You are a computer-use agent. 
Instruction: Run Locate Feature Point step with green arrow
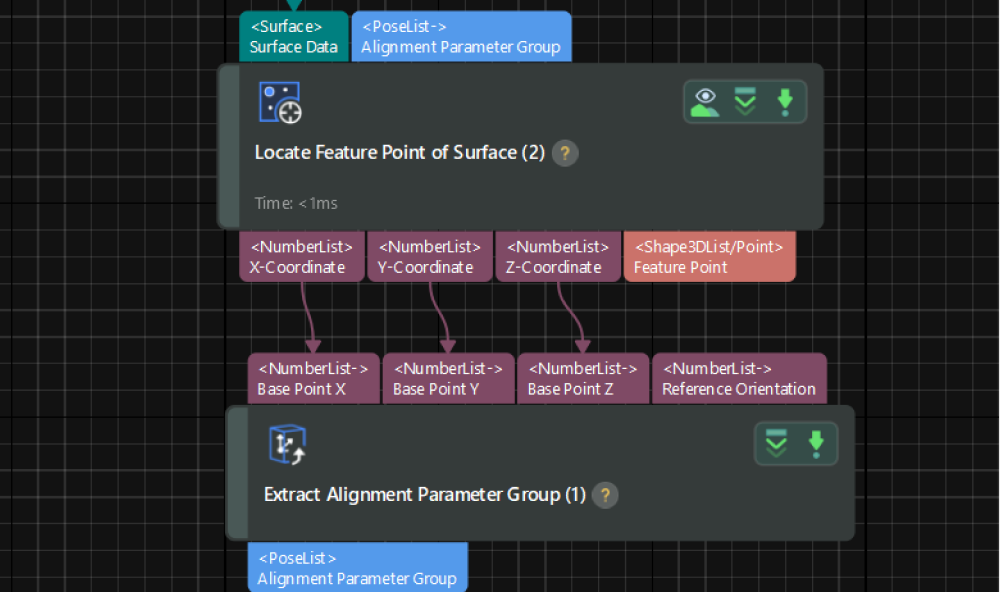[x=785, y=102]
